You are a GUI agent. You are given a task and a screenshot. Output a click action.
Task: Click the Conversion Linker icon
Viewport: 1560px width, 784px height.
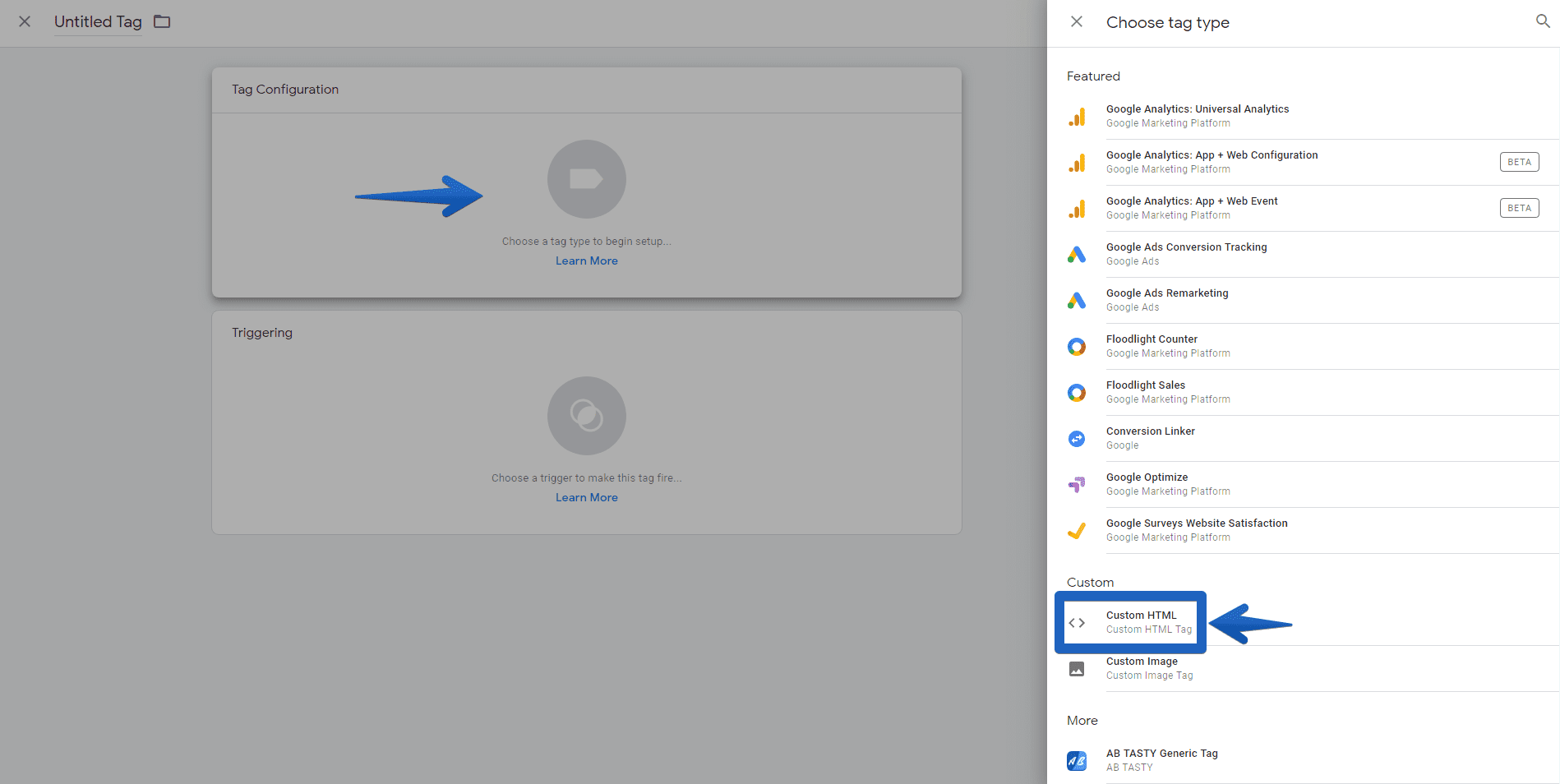pyautogui.click(x=1077, y=438)
